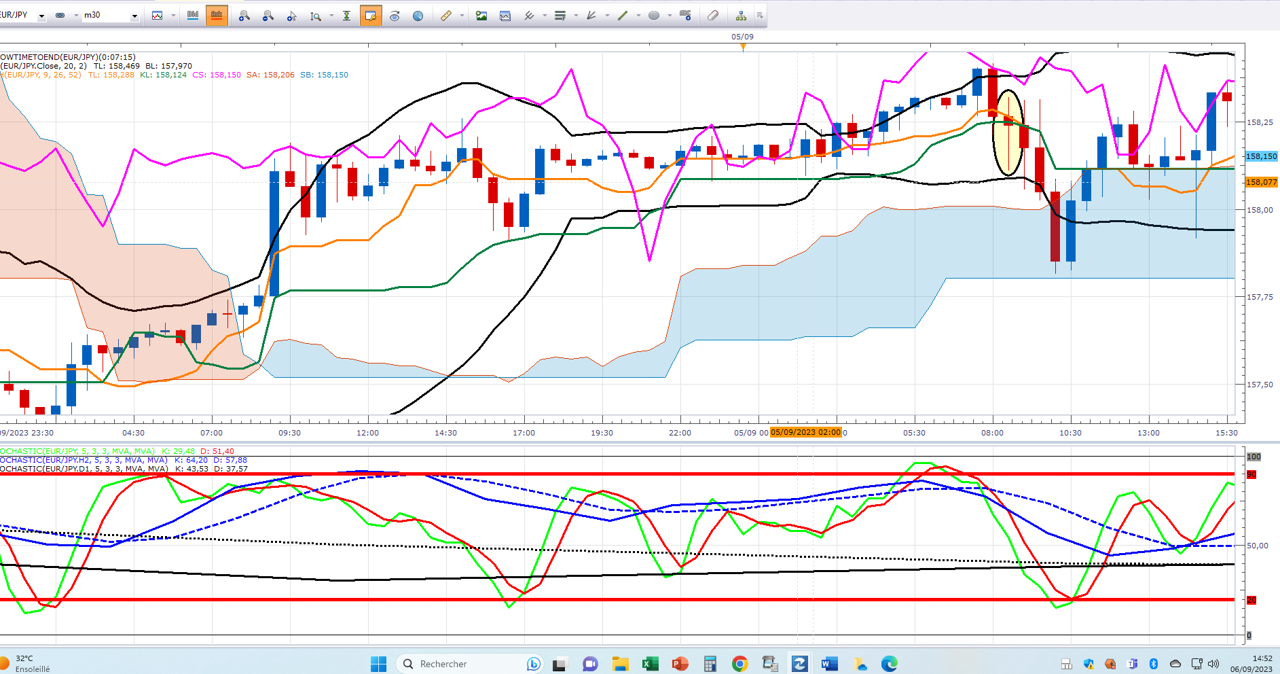
Task: Click the hierarchy tree icon in toolbar
Action: tap(741, 16)
